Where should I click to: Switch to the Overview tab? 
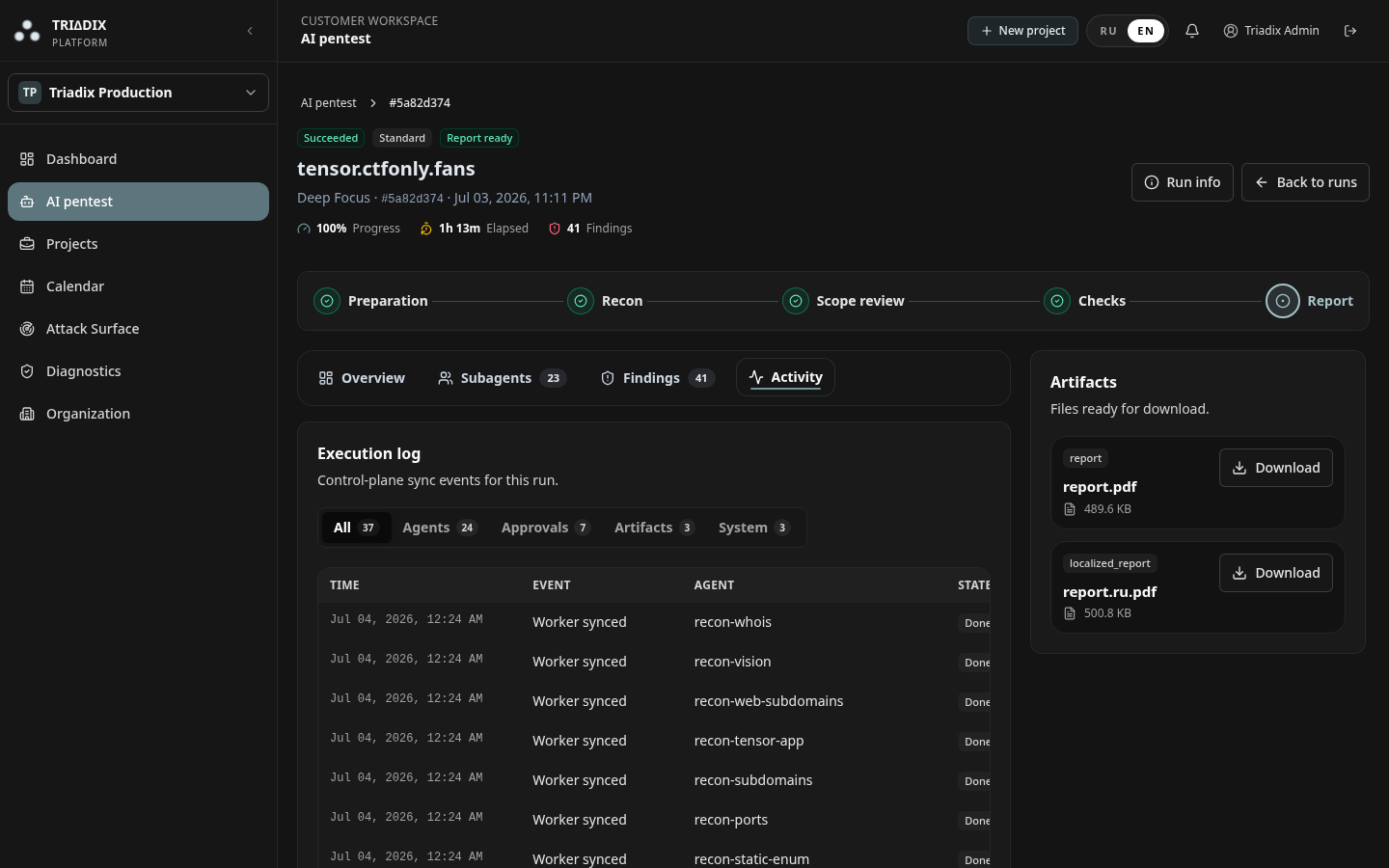click(362, 378)
